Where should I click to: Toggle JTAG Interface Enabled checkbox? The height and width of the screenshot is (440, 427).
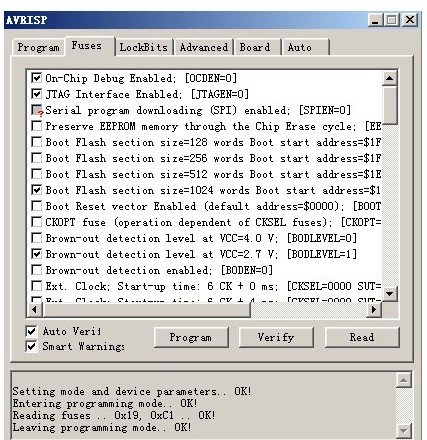(37, 94)
